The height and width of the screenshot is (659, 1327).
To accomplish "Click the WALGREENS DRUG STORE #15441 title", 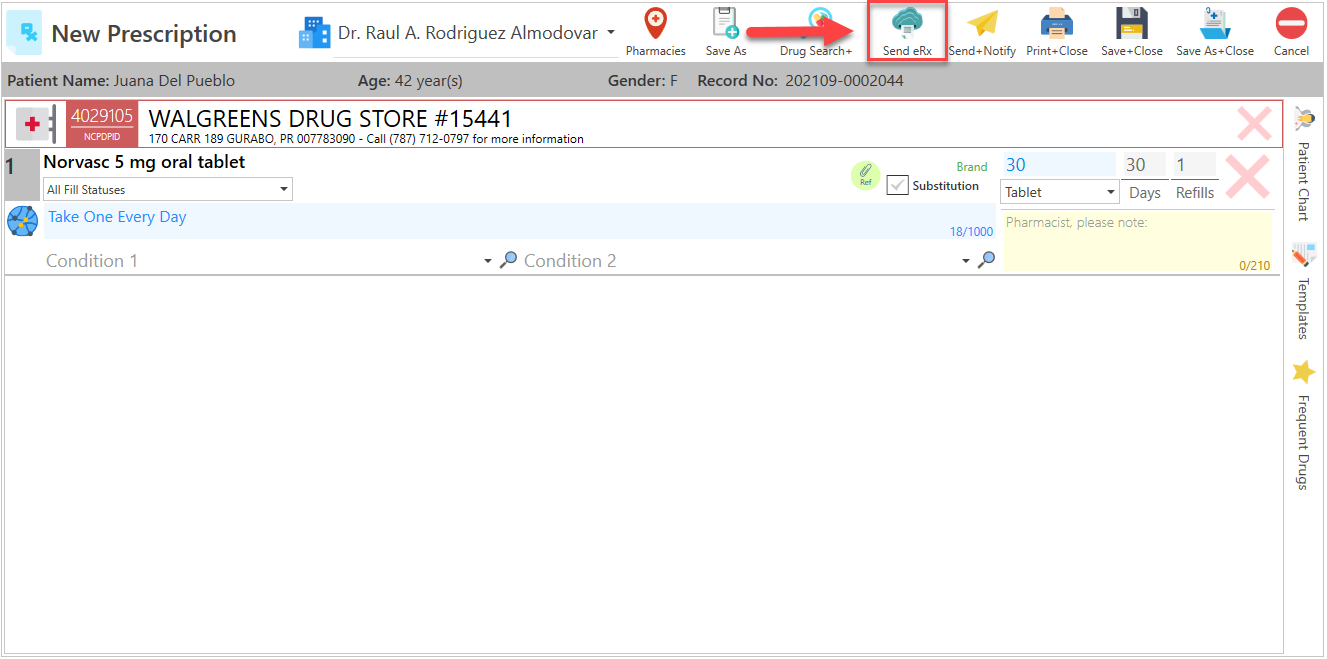I will tap(330, 120).
